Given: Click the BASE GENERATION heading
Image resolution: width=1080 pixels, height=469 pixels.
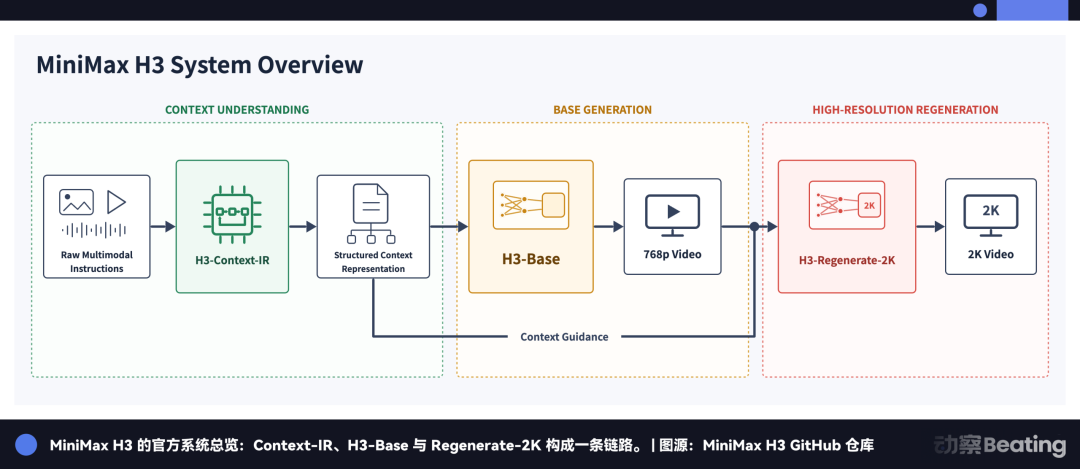Looking at the screenshot, I should (603, 110).
